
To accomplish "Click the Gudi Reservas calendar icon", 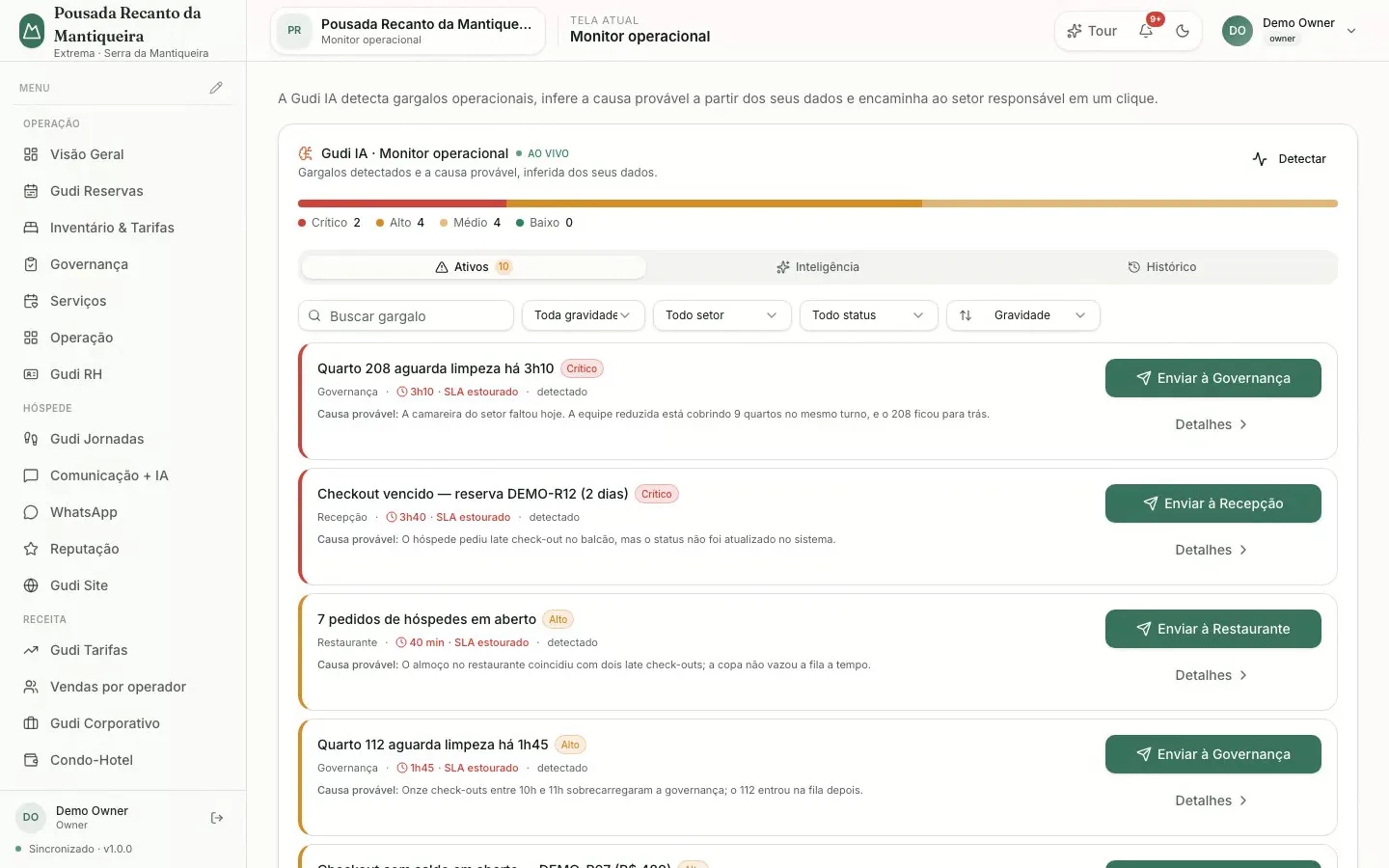I will tap(31, 191).
